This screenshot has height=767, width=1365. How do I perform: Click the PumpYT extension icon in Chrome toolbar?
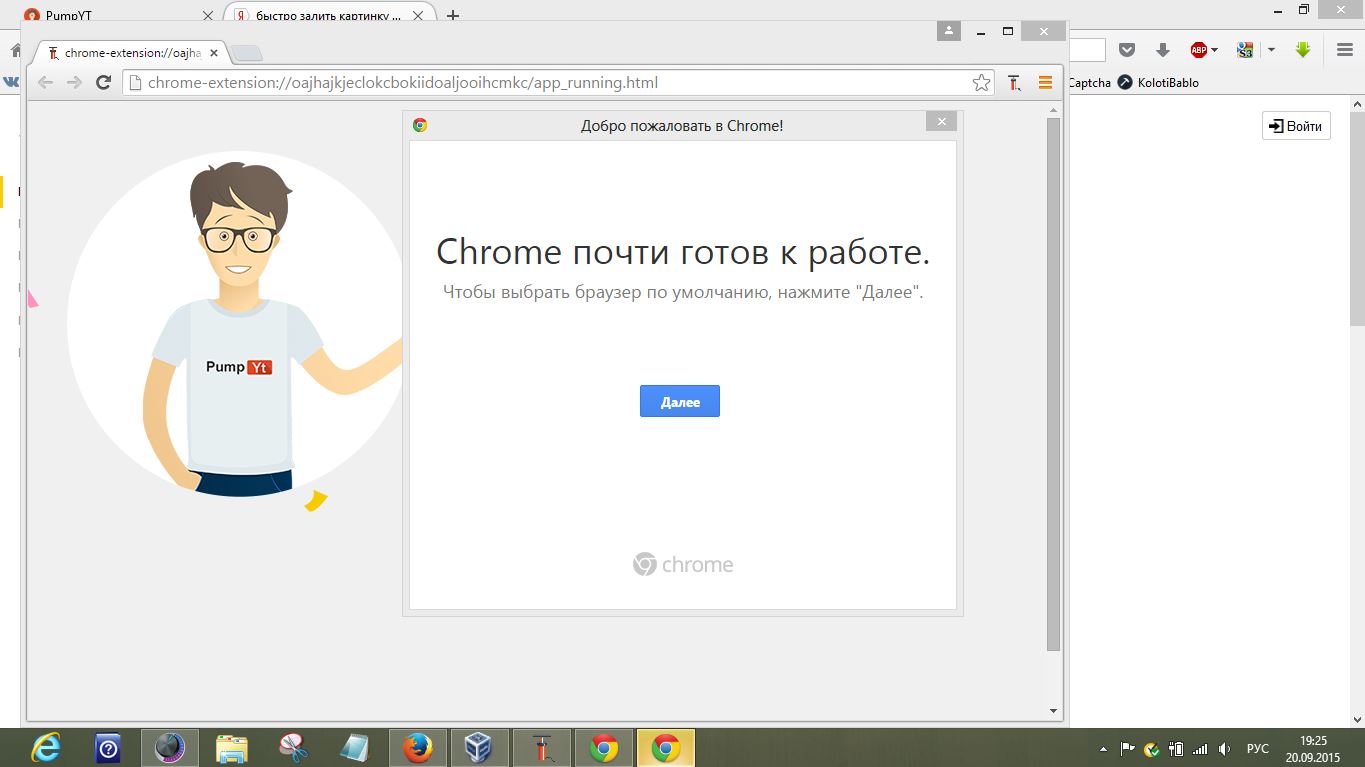[x=1014, y=83]
